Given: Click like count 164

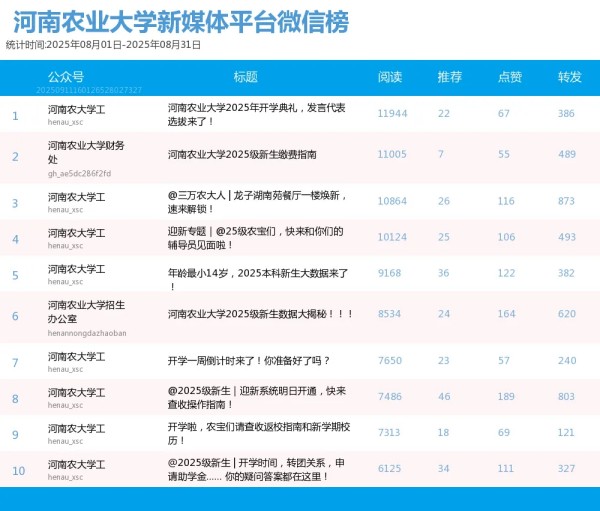Looking at the screenshot, I should coord(507,314).
